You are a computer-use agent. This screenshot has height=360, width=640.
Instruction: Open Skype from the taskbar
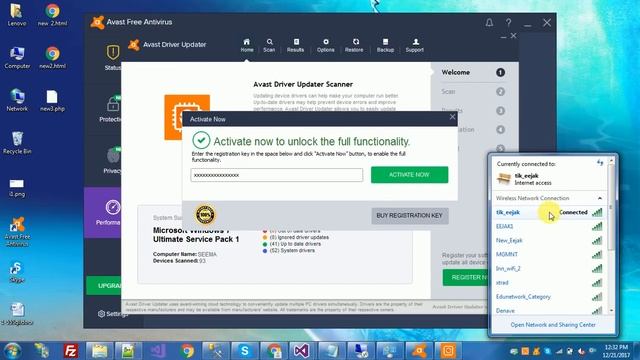click(x=244, y=351)
